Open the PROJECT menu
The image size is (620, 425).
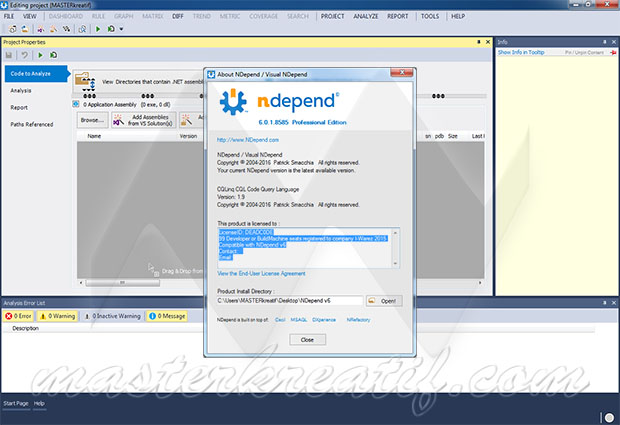point(333,16)
